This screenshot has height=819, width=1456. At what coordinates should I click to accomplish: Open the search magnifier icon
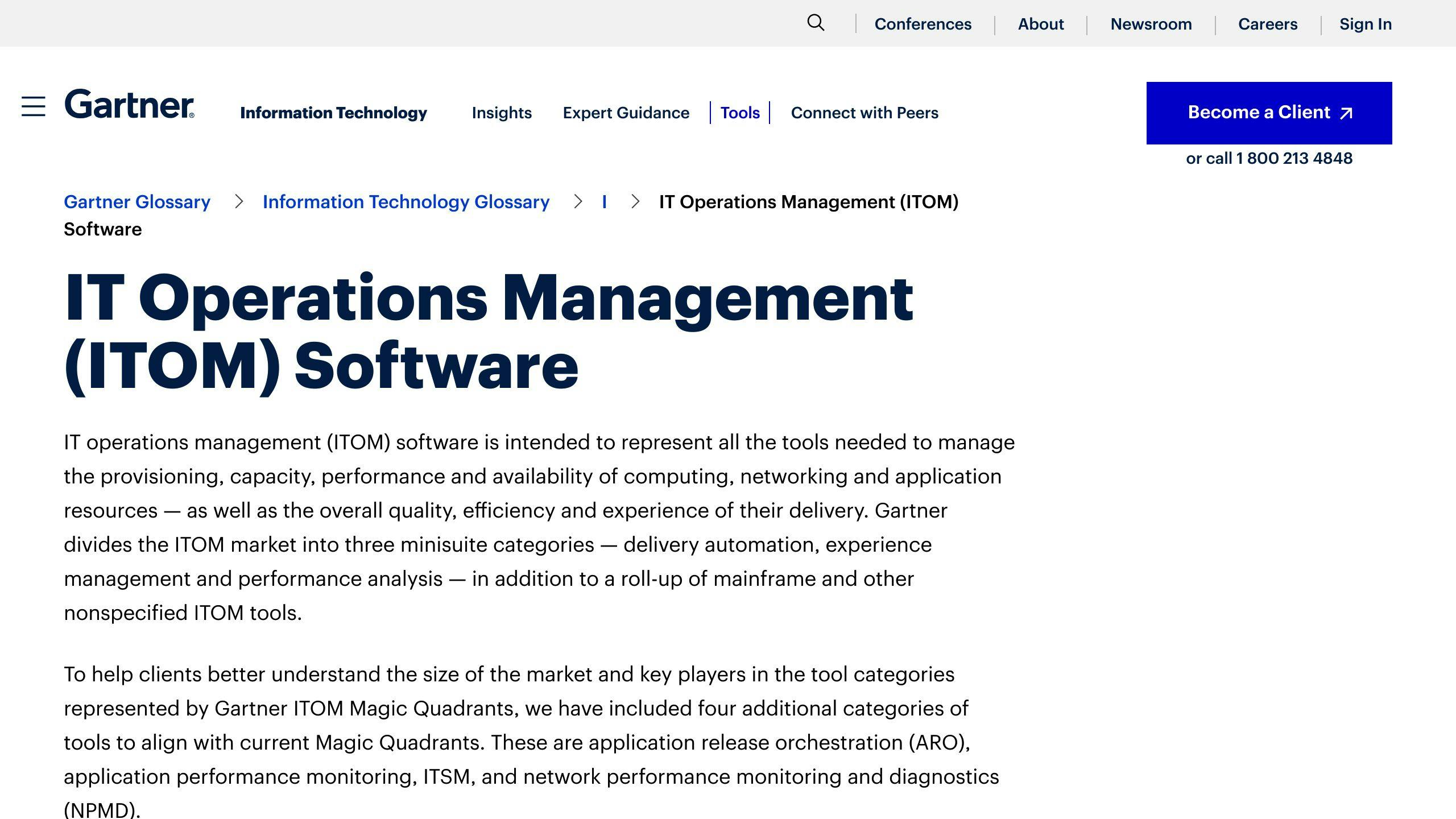(x=816, y=23)
